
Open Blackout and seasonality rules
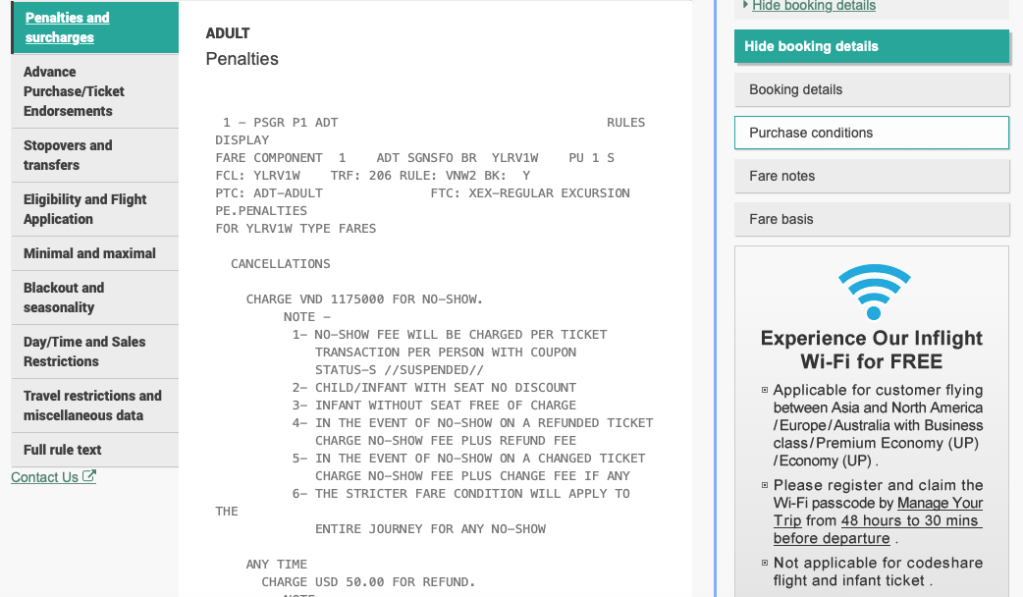[64, 297]
